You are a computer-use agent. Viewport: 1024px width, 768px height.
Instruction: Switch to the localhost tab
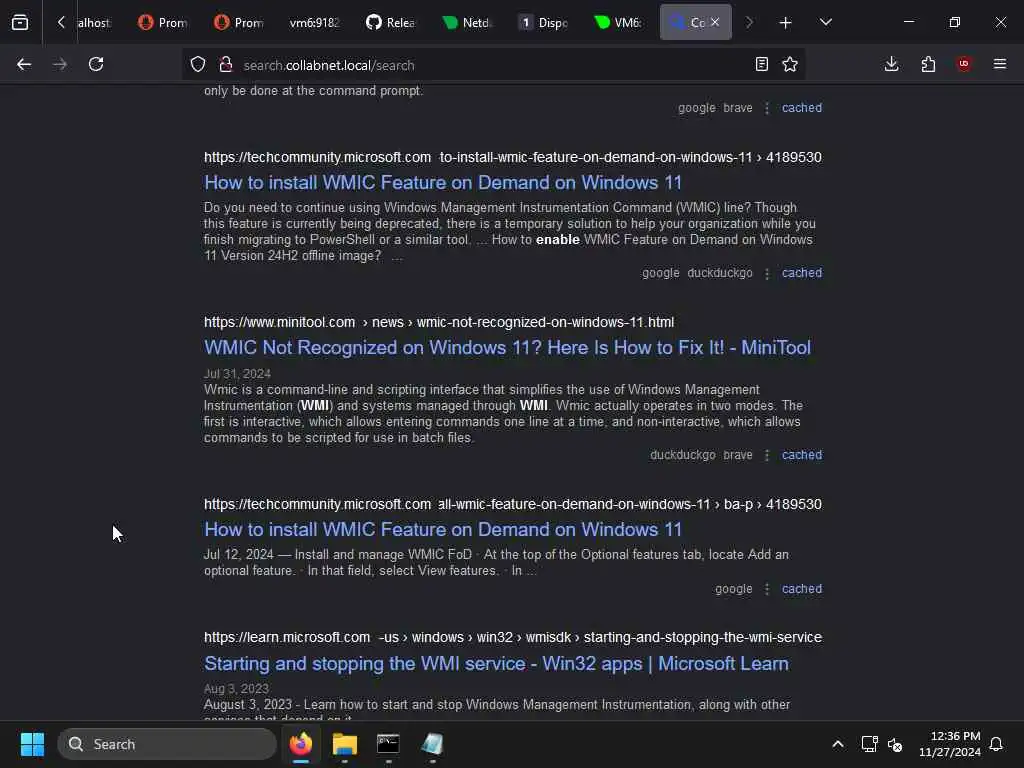(x=95, y=23)
